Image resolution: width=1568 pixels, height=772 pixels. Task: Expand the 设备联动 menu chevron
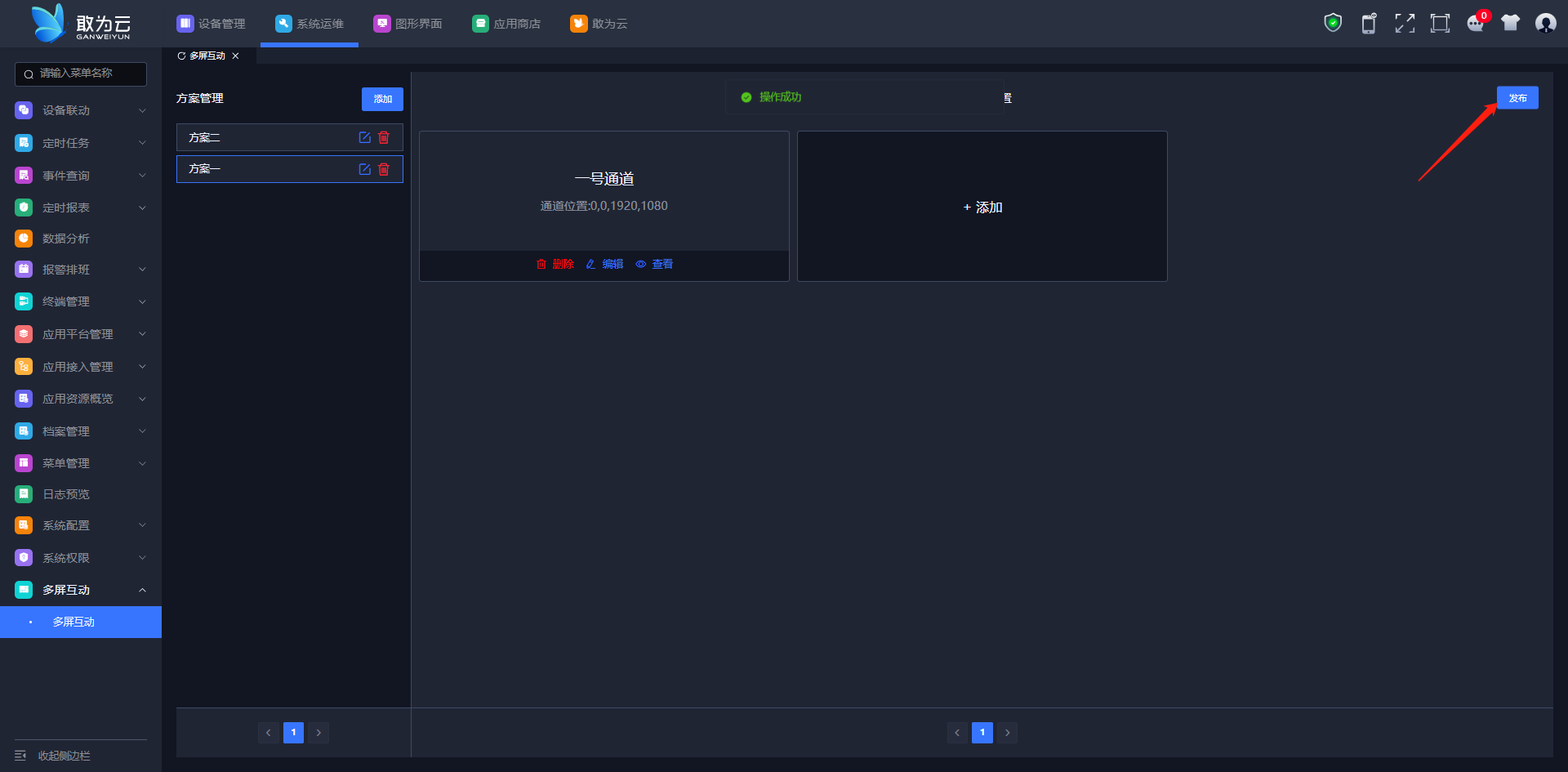coord(142,110)
